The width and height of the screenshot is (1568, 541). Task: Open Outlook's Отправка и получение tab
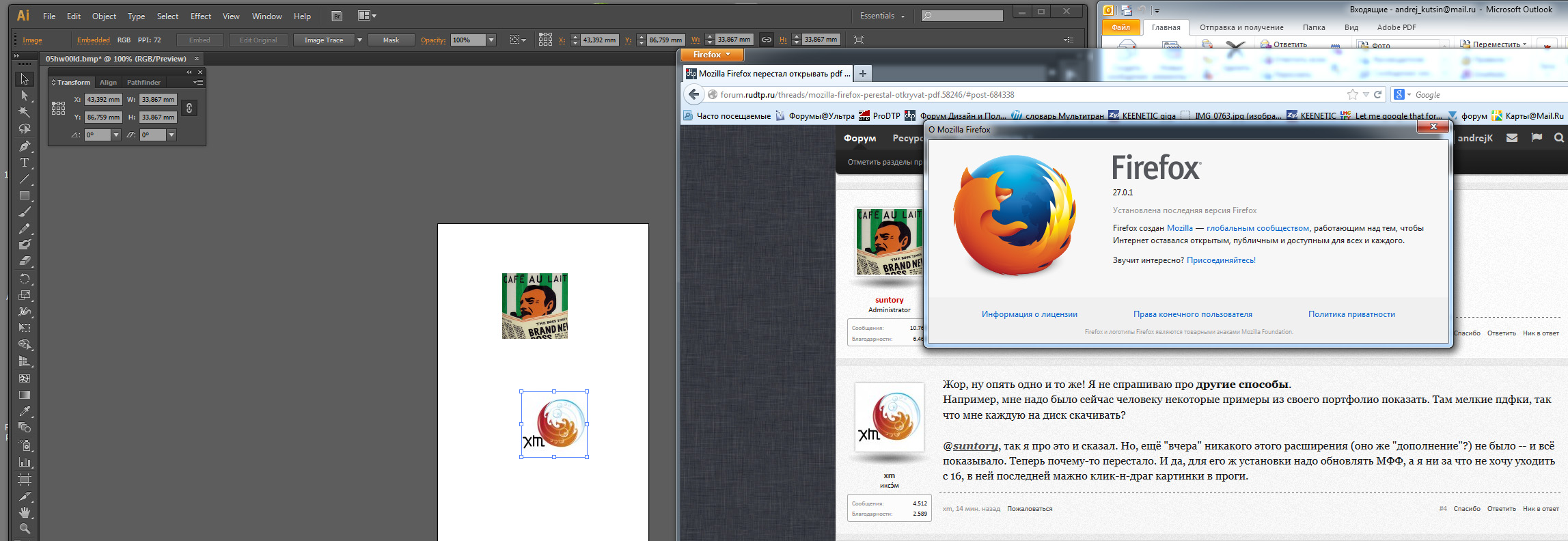pyautogui.click(x=1241, y=27)
